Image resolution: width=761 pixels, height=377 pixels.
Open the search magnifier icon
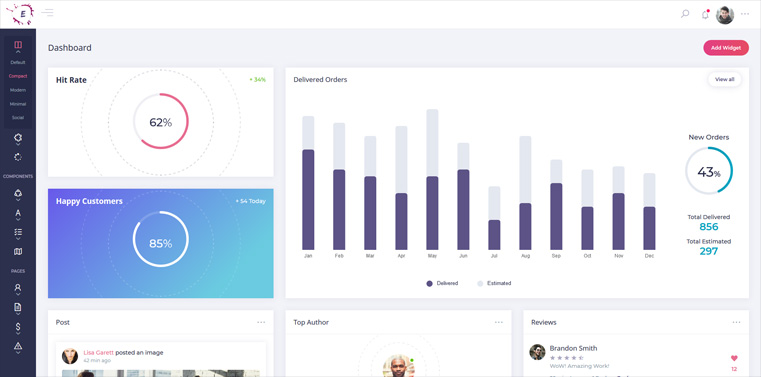pyautogui.click(x=685, y=14)
